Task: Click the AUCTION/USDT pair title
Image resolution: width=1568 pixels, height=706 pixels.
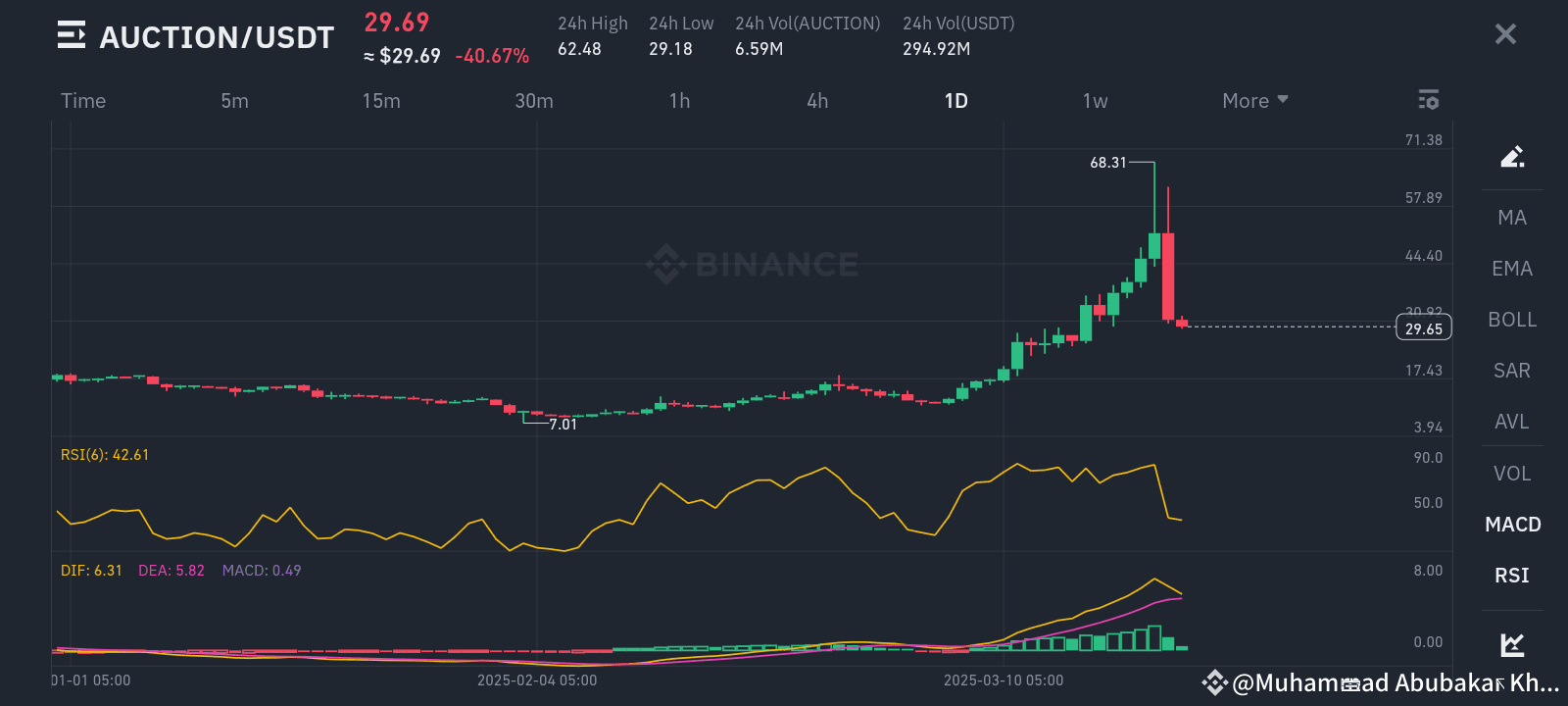Action: point(217,37)
